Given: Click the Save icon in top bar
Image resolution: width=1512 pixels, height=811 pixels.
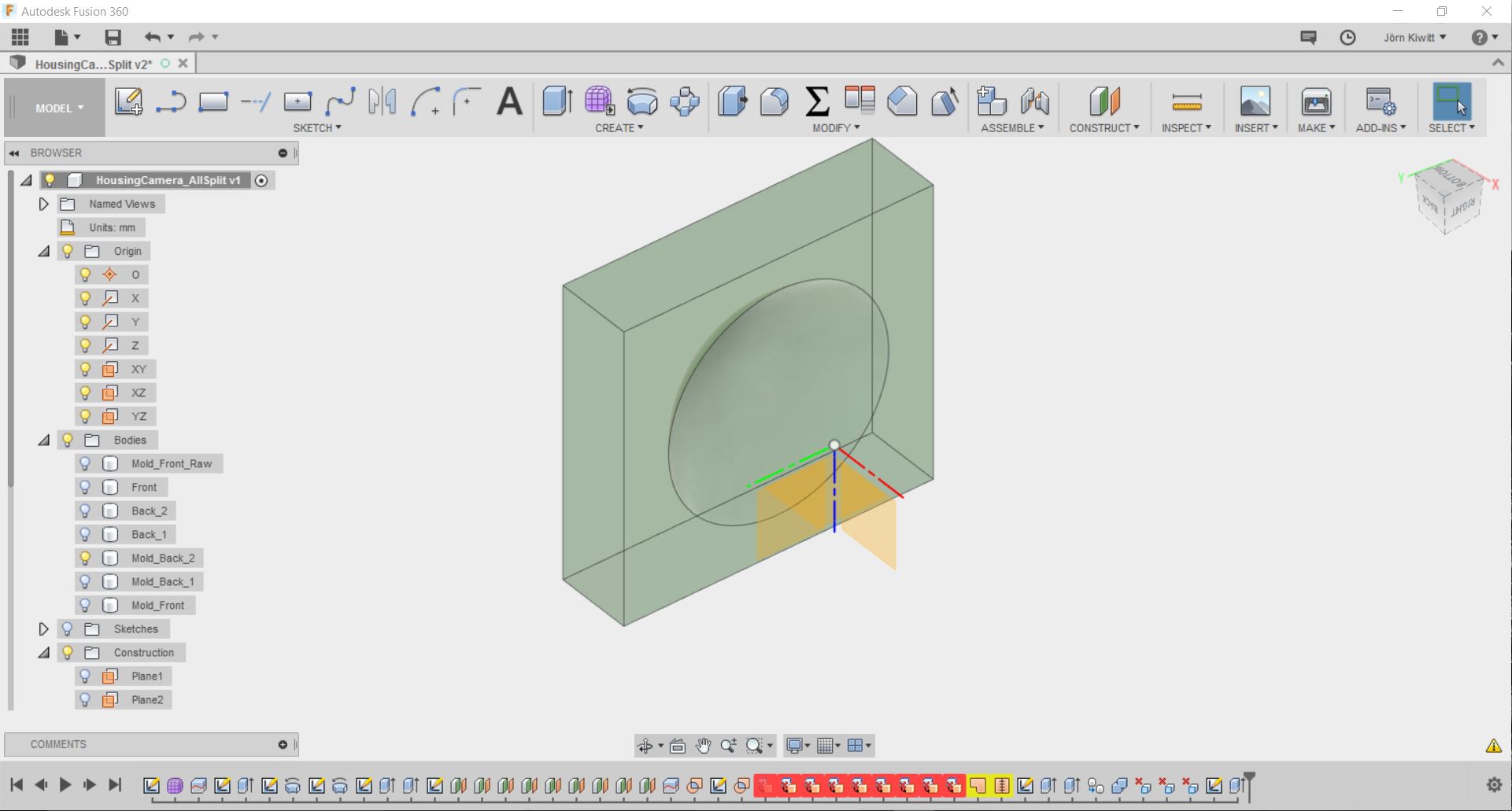Looking at the screenshot, I should [x=113, y=37].
